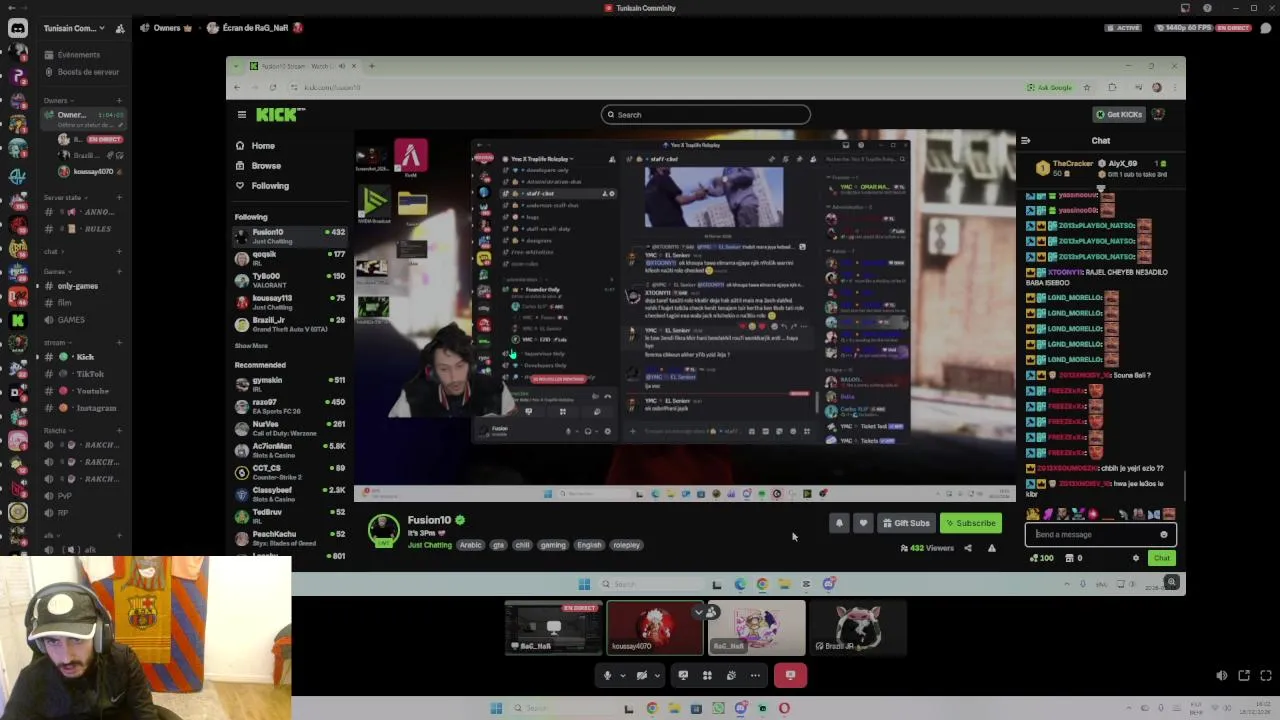Collapse the Kick chat panel arrow icon

point(1025,141)
